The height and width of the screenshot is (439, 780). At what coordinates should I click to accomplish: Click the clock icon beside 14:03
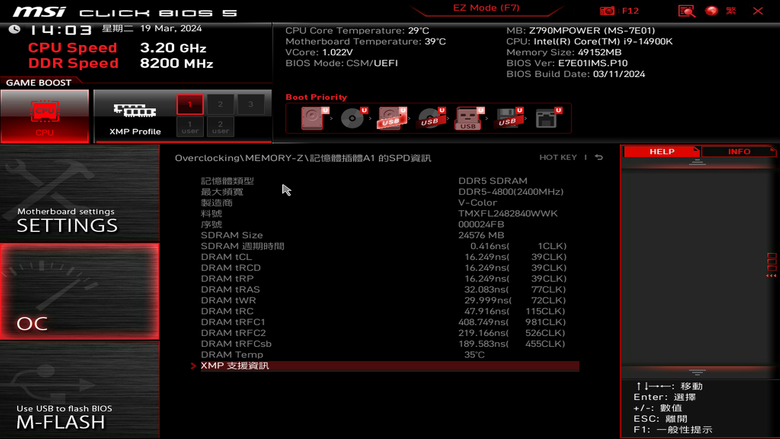(x=14, y=29)
